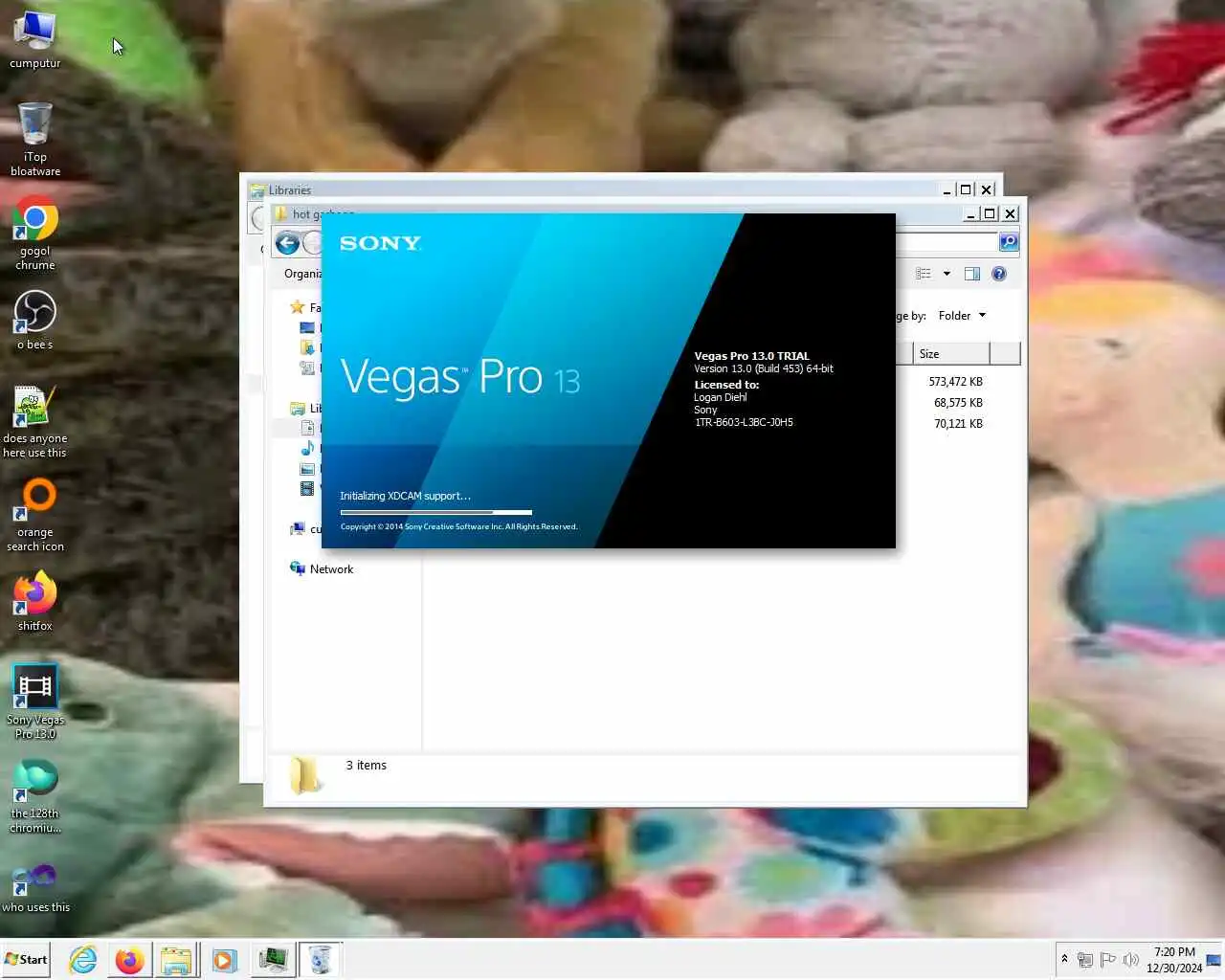Toggle the preview pane icon
The image size is (1225, 980).
click(972, 274)
